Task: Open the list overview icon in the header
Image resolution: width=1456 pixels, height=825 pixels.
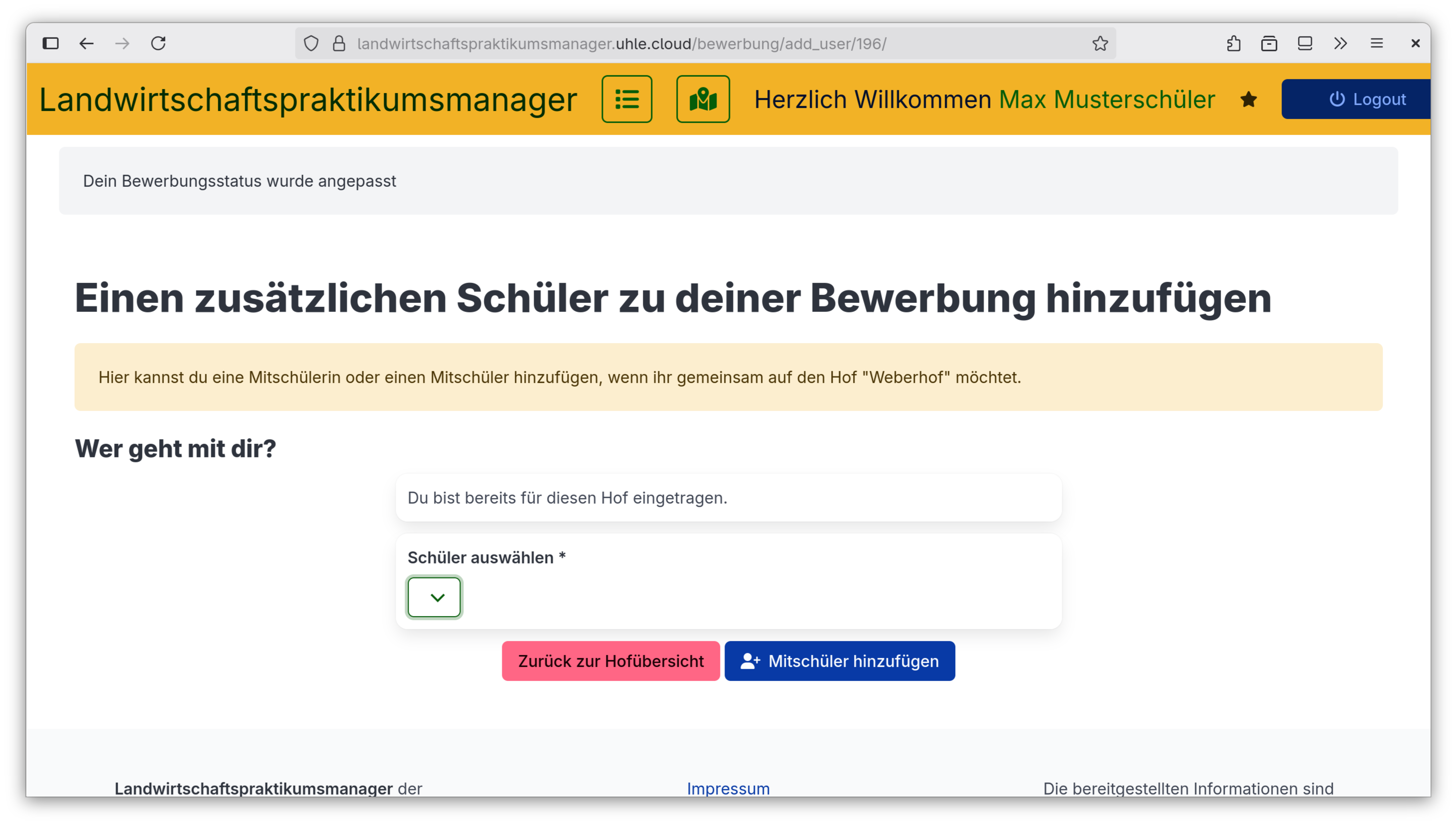Action: tap(627, 99)
